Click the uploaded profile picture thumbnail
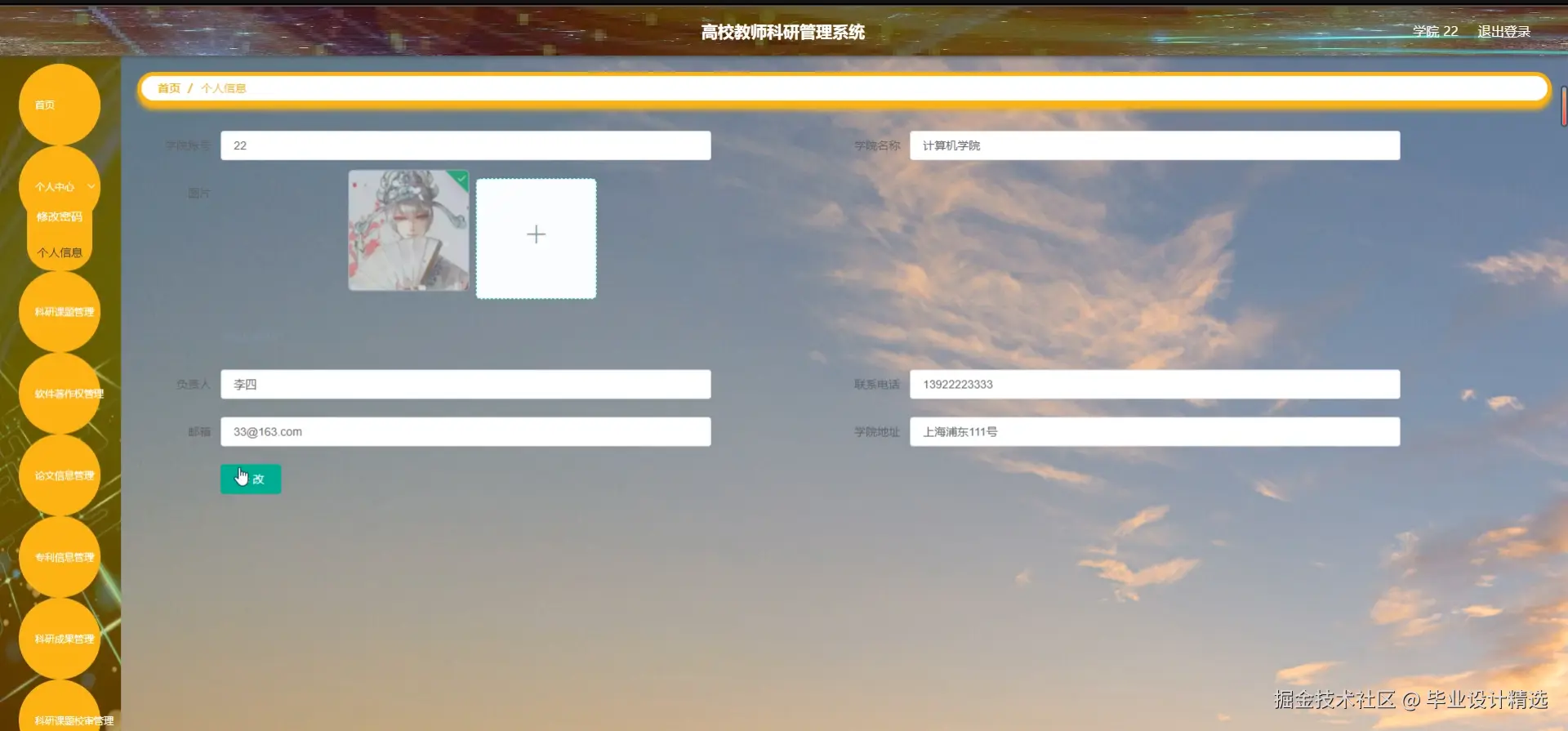 408,230
